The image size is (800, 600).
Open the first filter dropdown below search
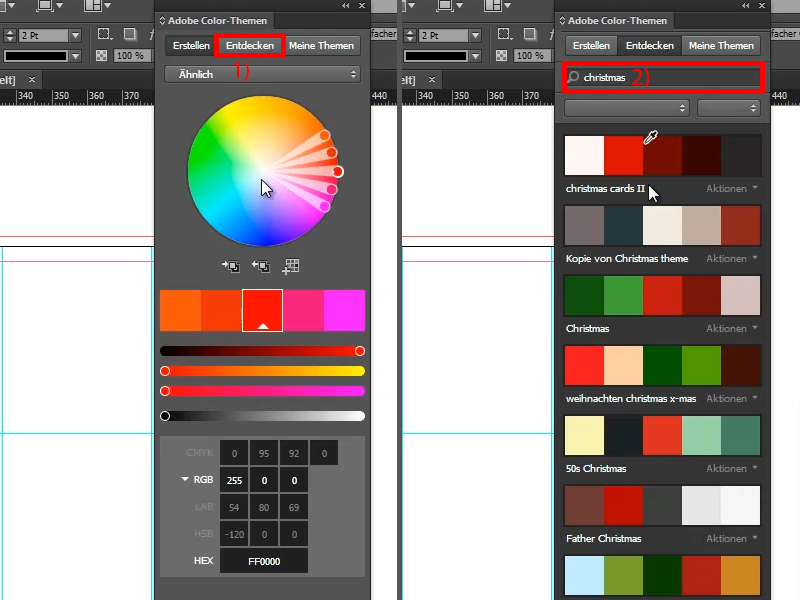click(627, 108)
